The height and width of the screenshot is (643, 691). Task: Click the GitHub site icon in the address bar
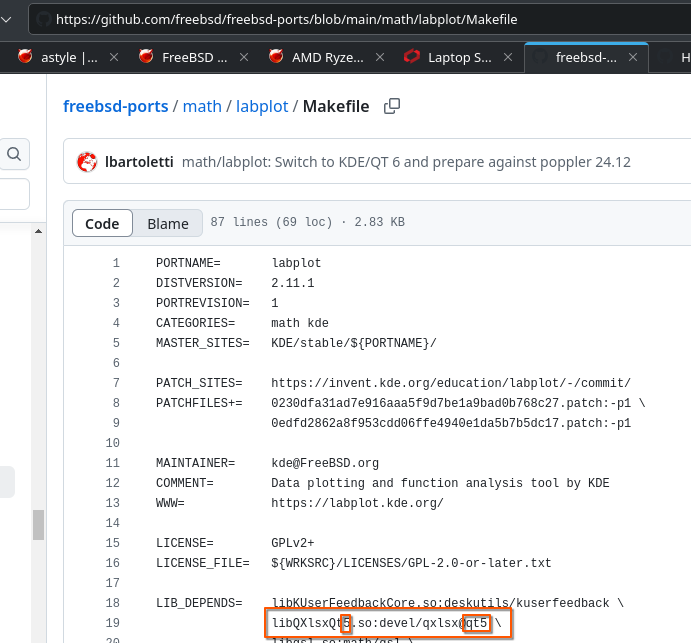pos(43,19)
